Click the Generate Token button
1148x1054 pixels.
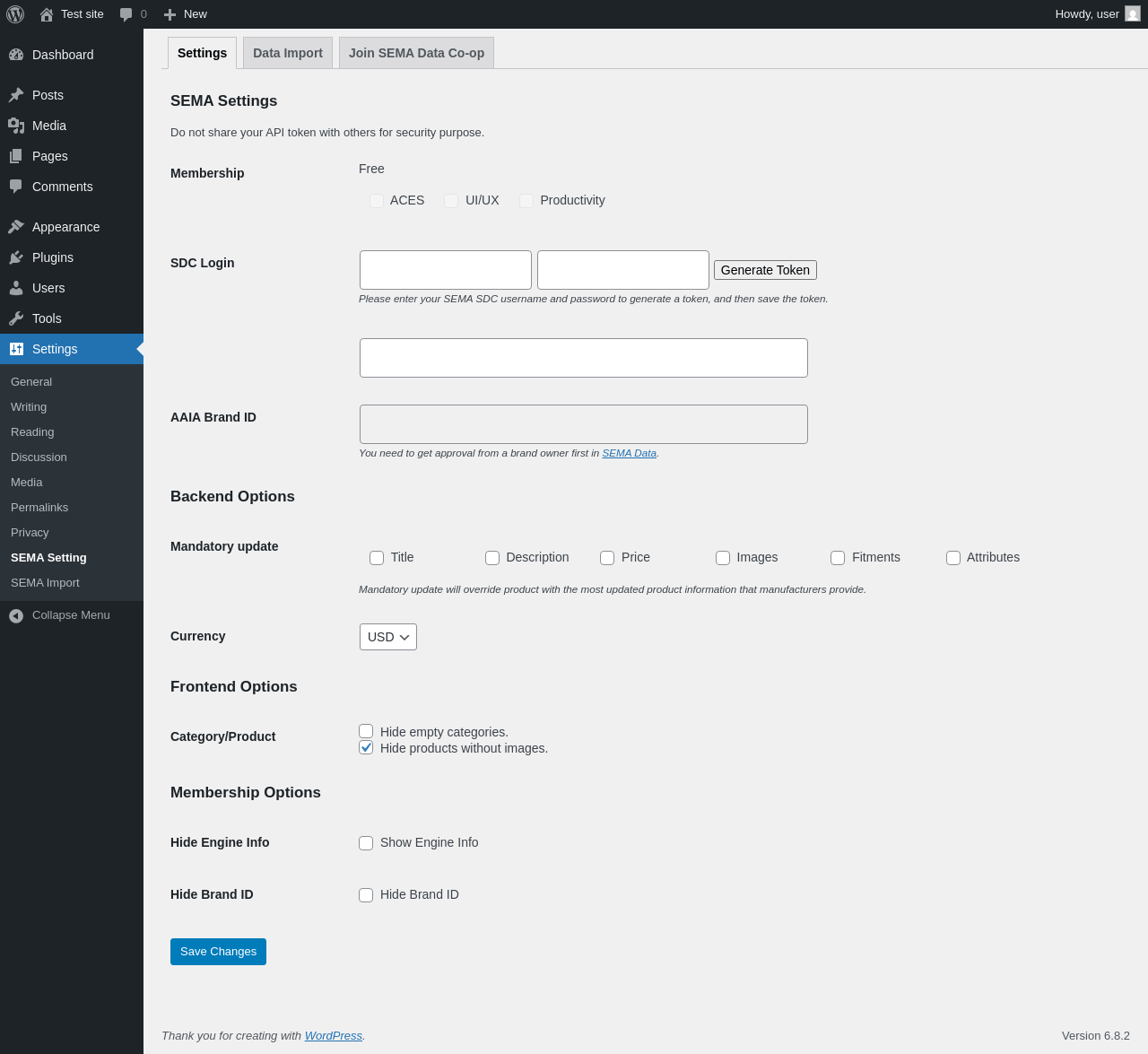[x=765, y=270]
